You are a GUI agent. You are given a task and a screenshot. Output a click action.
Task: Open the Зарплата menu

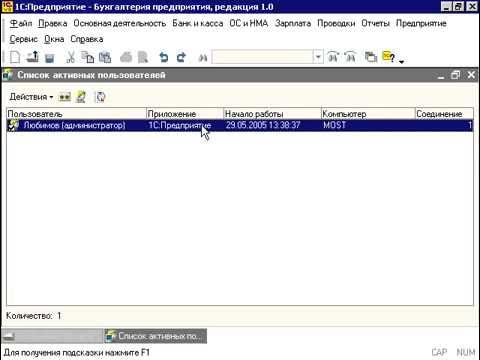click(293, 23)
